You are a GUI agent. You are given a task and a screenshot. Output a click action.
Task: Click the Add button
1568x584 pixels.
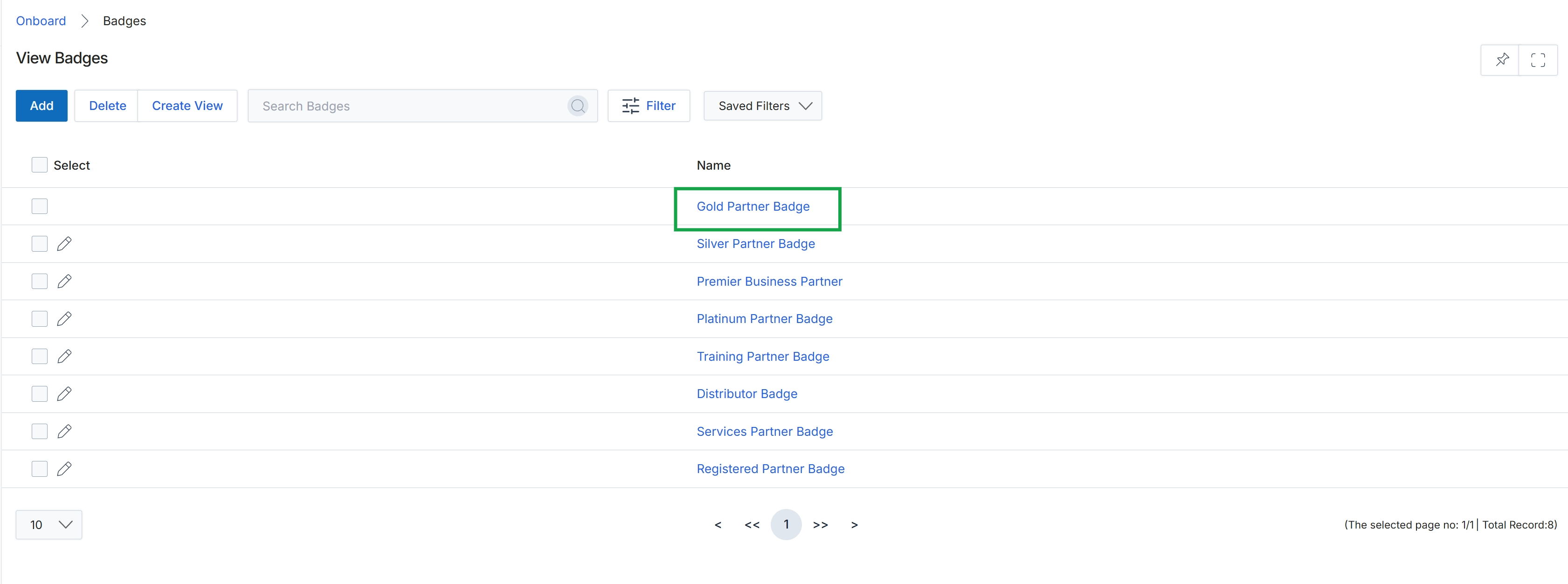[41, 106]
